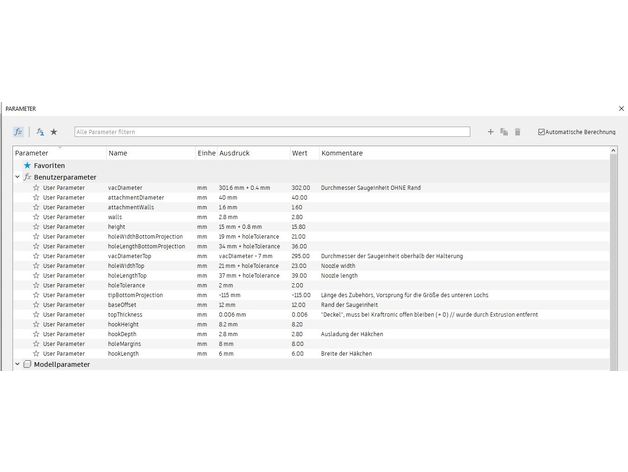This screenshot has width=628, height=472.
Task: Add a new parameter with plus icon
Action: coord(490,131)
